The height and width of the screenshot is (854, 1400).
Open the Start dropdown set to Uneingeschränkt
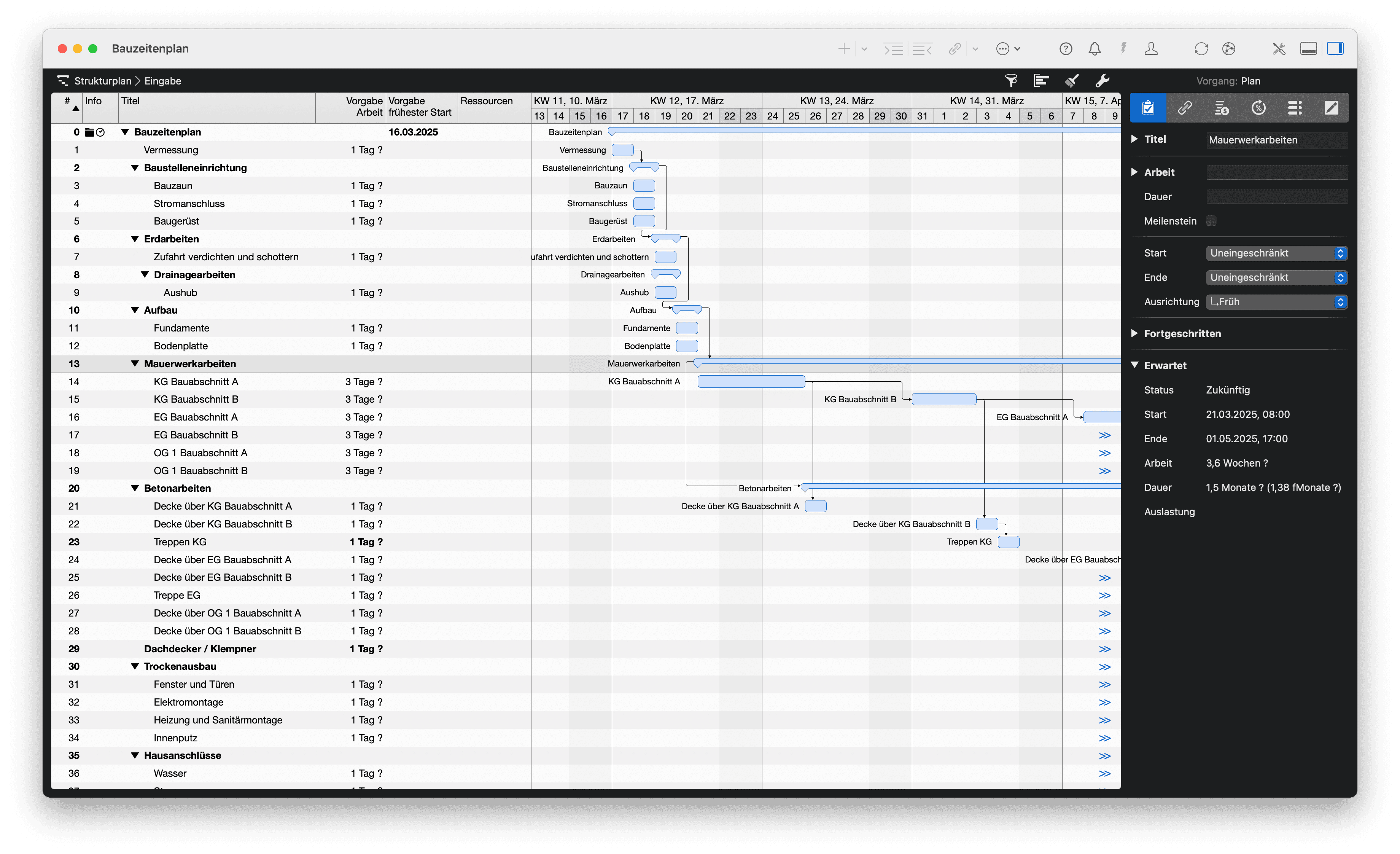pyautogui.click(x=1276, y=253)
